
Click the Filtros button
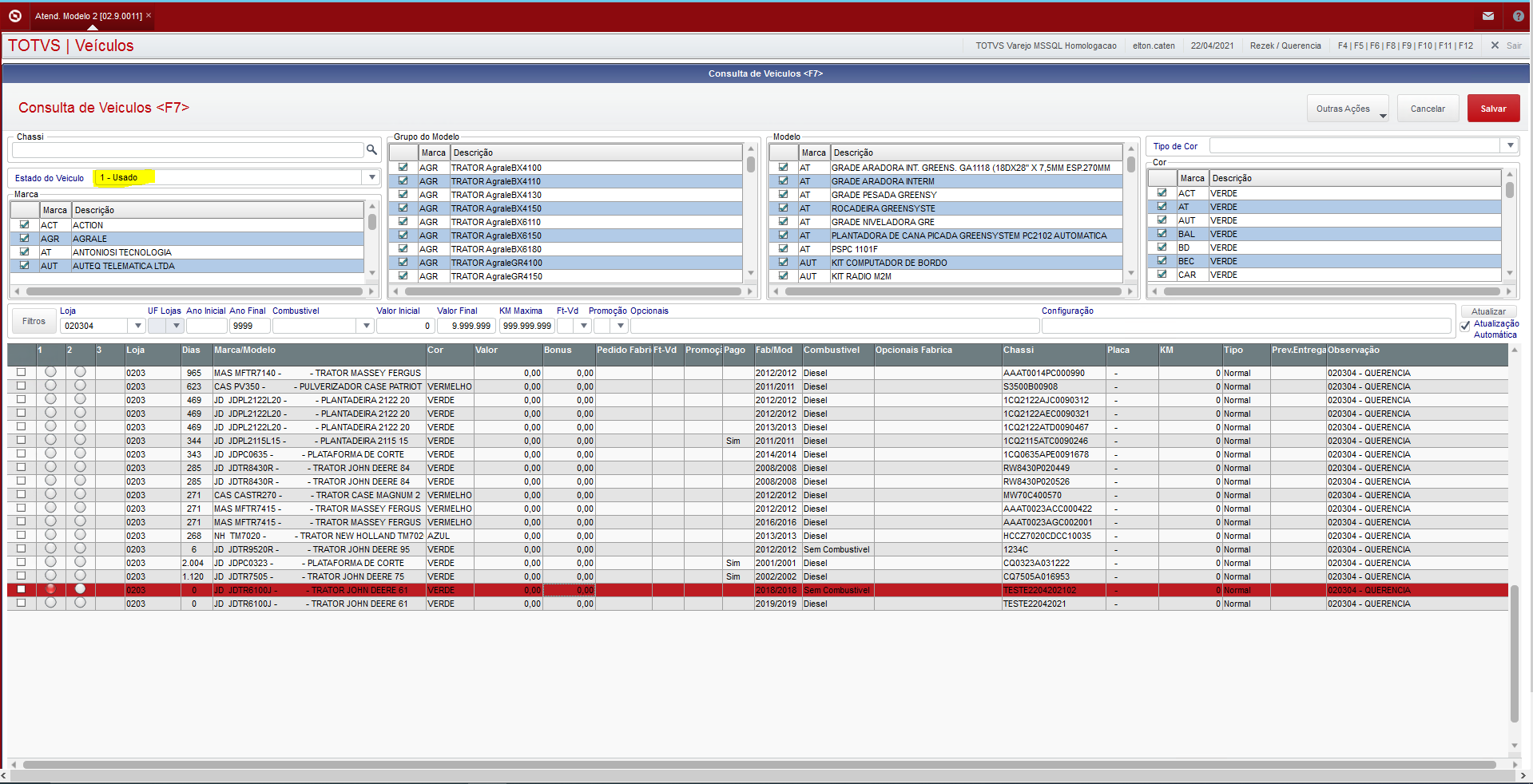point(34,321)
